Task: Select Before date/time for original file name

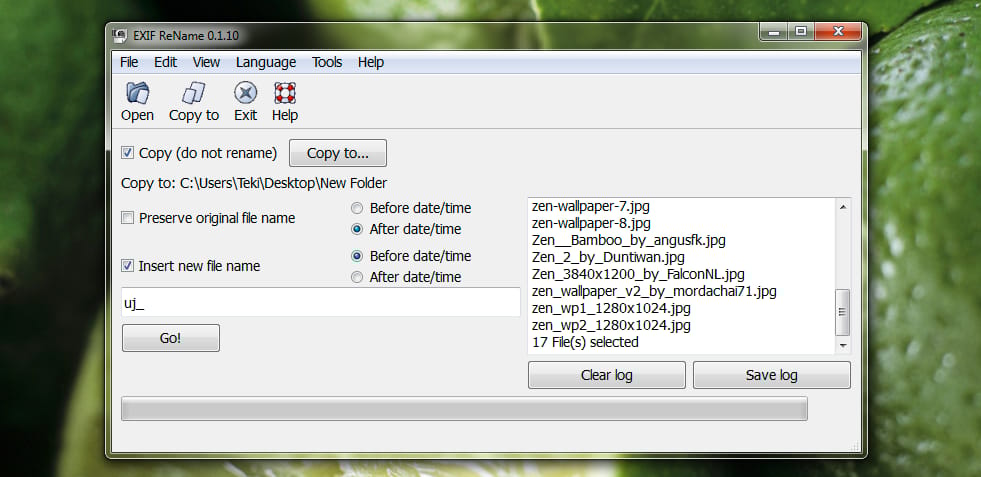Action: click(357, 208)
